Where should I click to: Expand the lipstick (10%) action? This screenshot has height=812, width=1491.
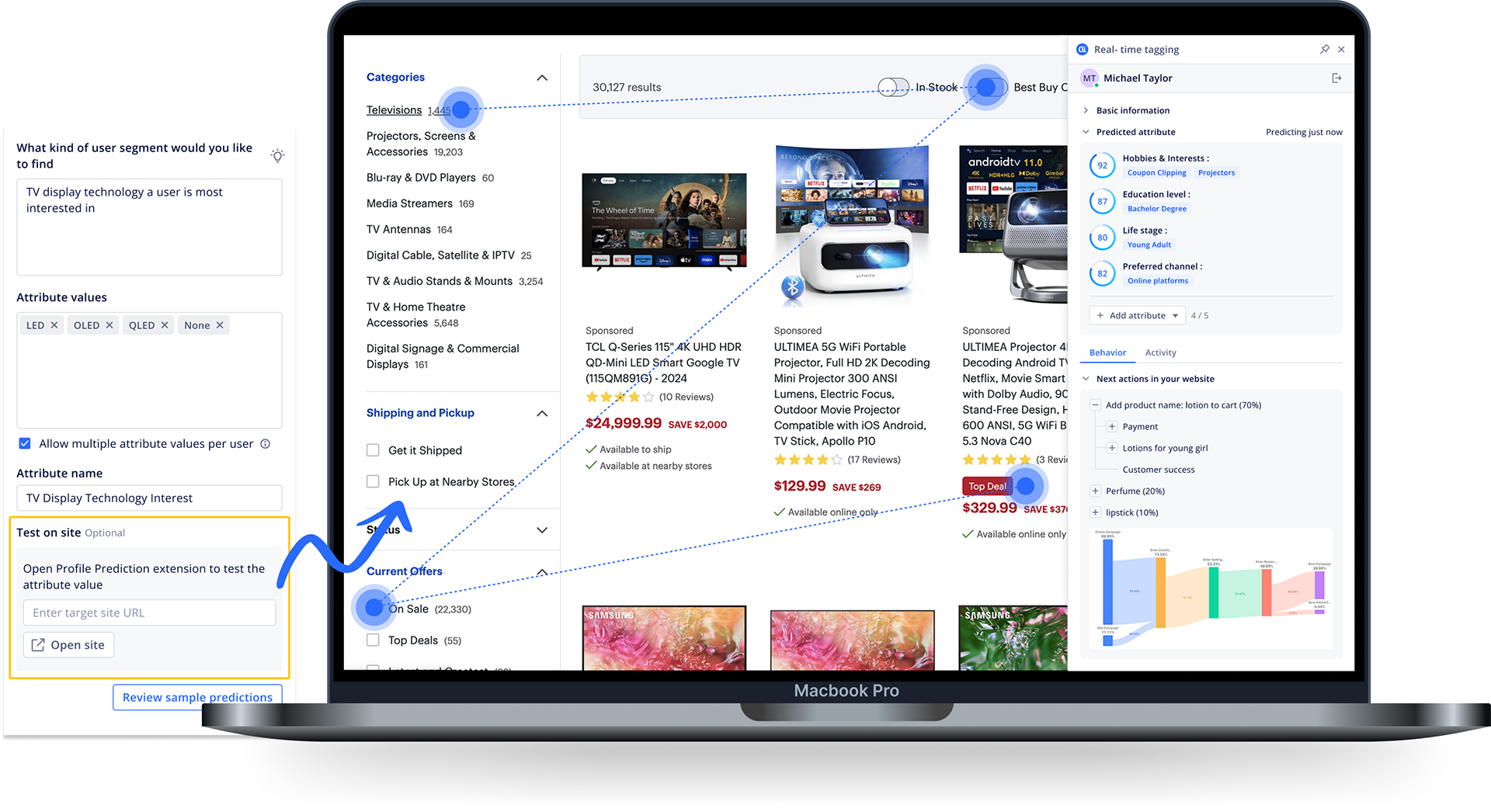1095,512
